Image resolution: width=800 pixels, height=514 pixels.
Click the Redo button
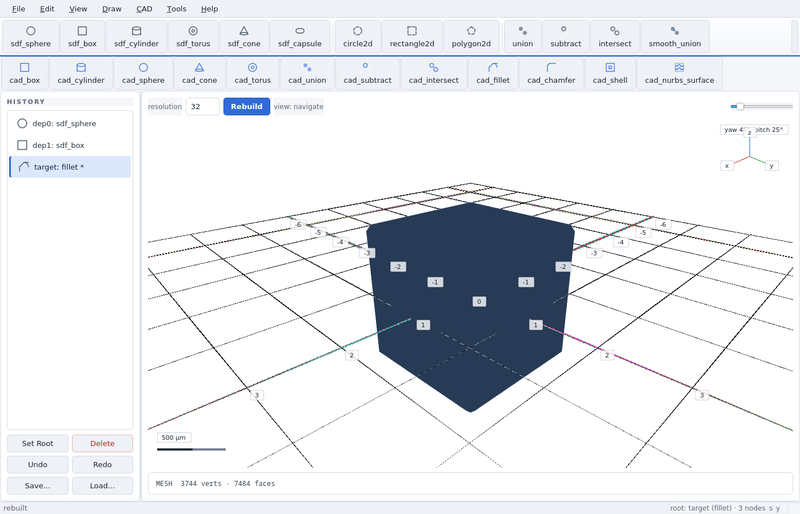point(103,464)
